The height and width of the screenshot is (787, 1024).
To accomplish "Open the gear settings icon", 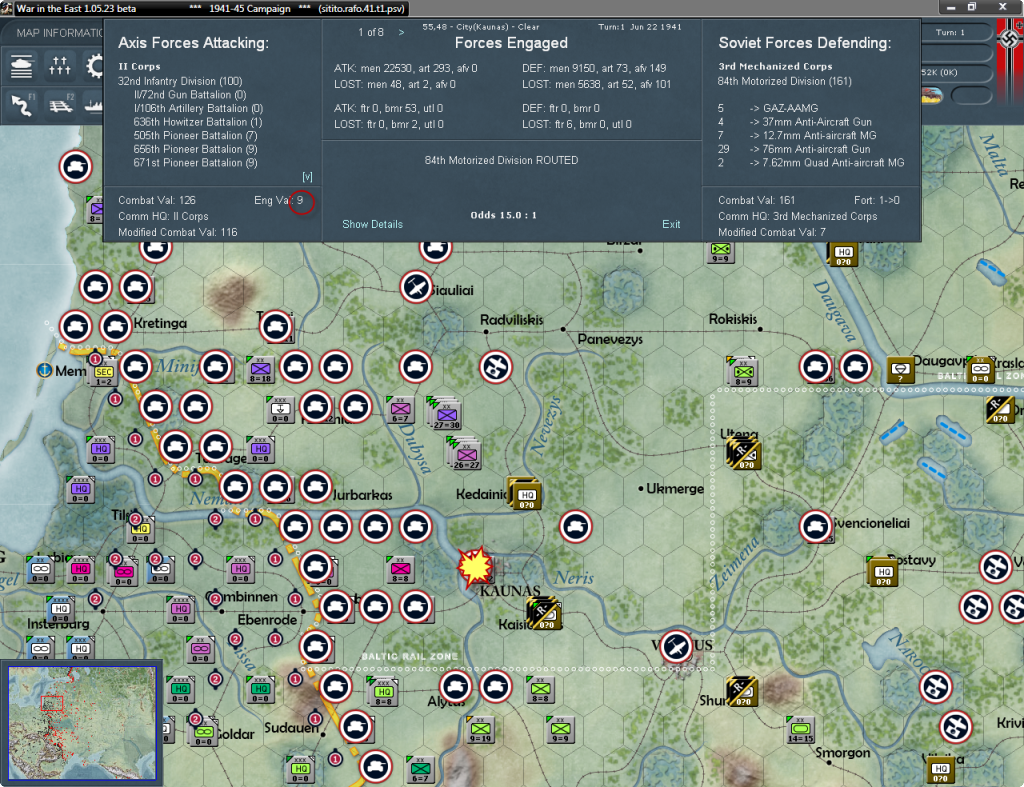I will click(x=95, y=67).
